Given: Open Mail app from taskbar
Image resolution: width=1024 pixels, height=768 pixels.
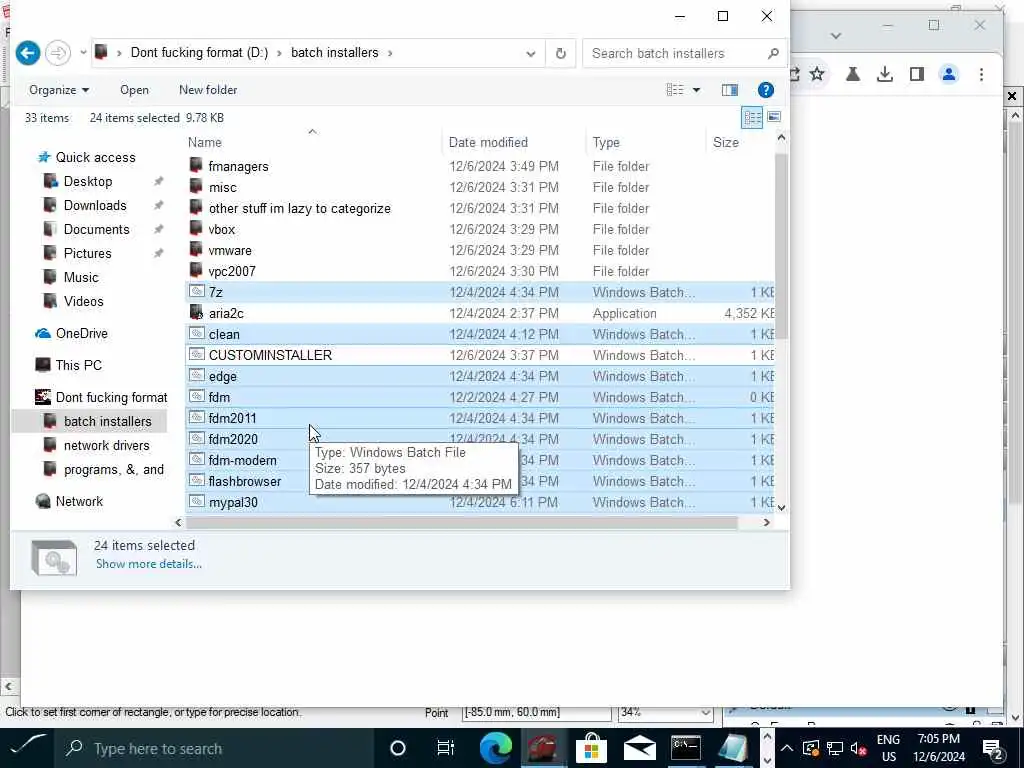Looking at the screenshot, I should (x=639, y=748).
